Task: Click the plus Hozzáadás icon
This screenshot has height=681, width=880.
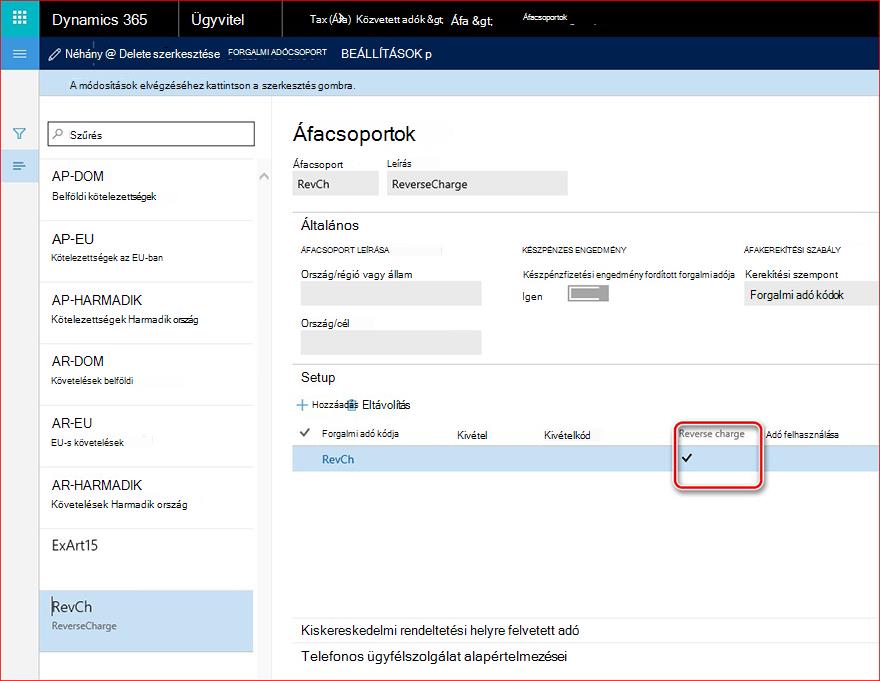Action: point(302,405)
